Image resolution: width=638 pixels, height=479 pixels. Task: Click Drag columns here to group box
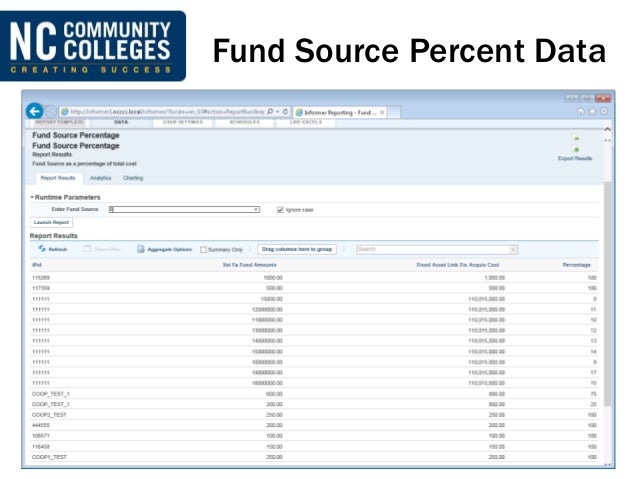point(297,249)
